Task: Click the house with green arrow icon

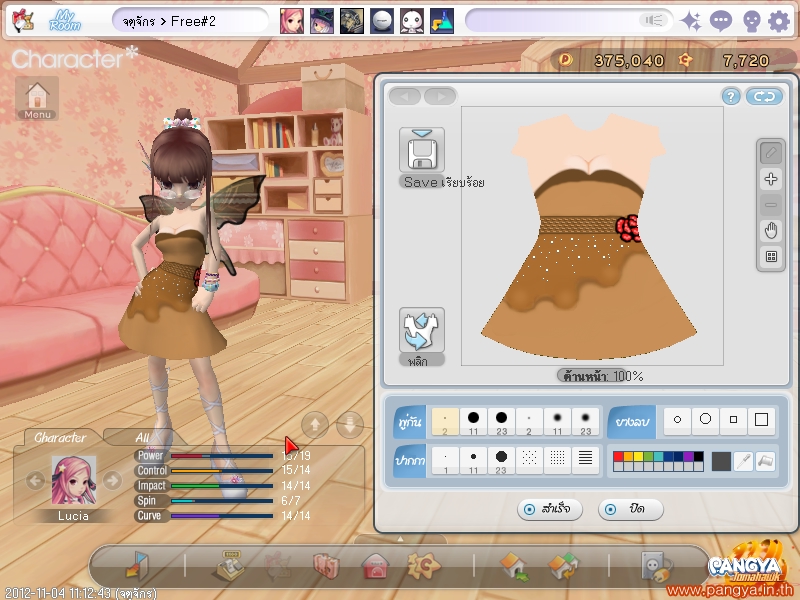Action: click(x=514, y=567)
